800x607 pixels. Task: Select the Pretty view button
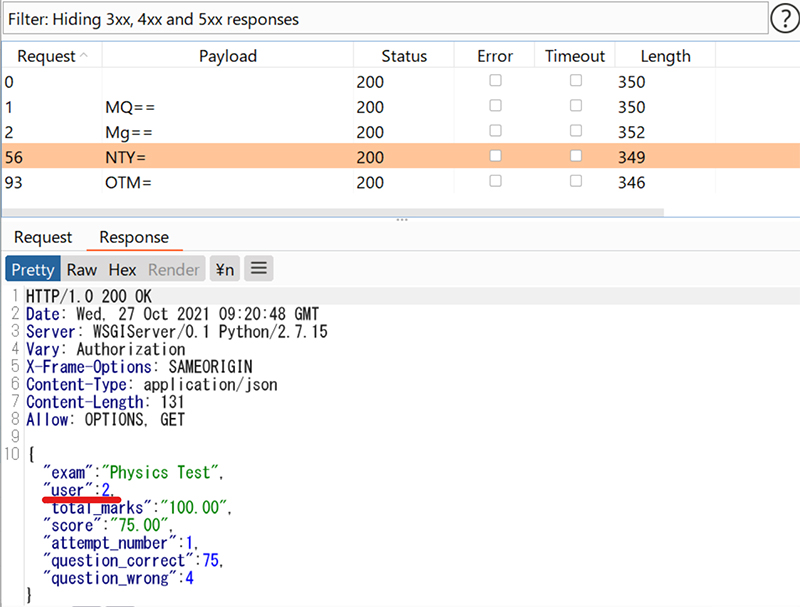point(33,269)
